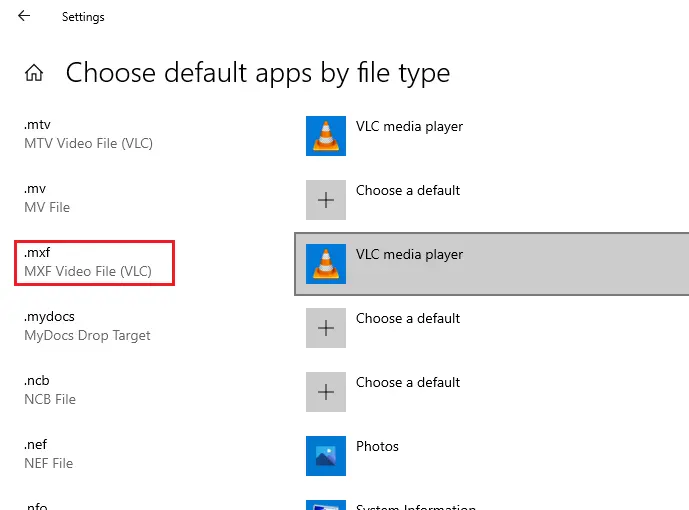The image size is (689, 510).
Task: Open "Choose a default" text for .ncb
Action: point(408,382)
